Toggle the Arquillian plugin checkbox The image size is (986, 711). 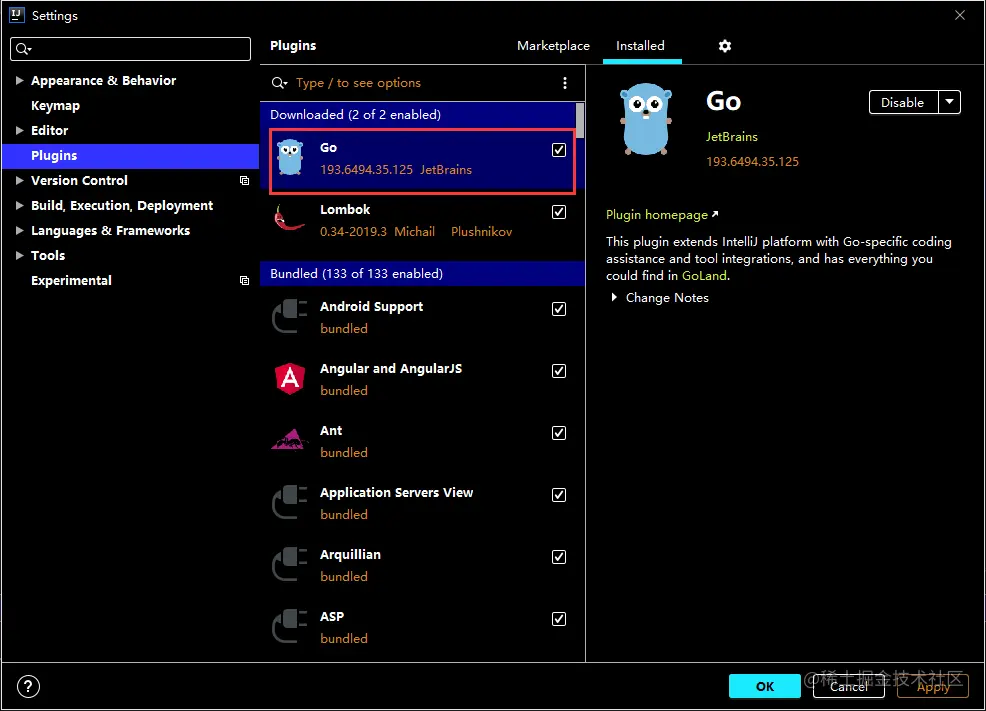tap(558, 557)
